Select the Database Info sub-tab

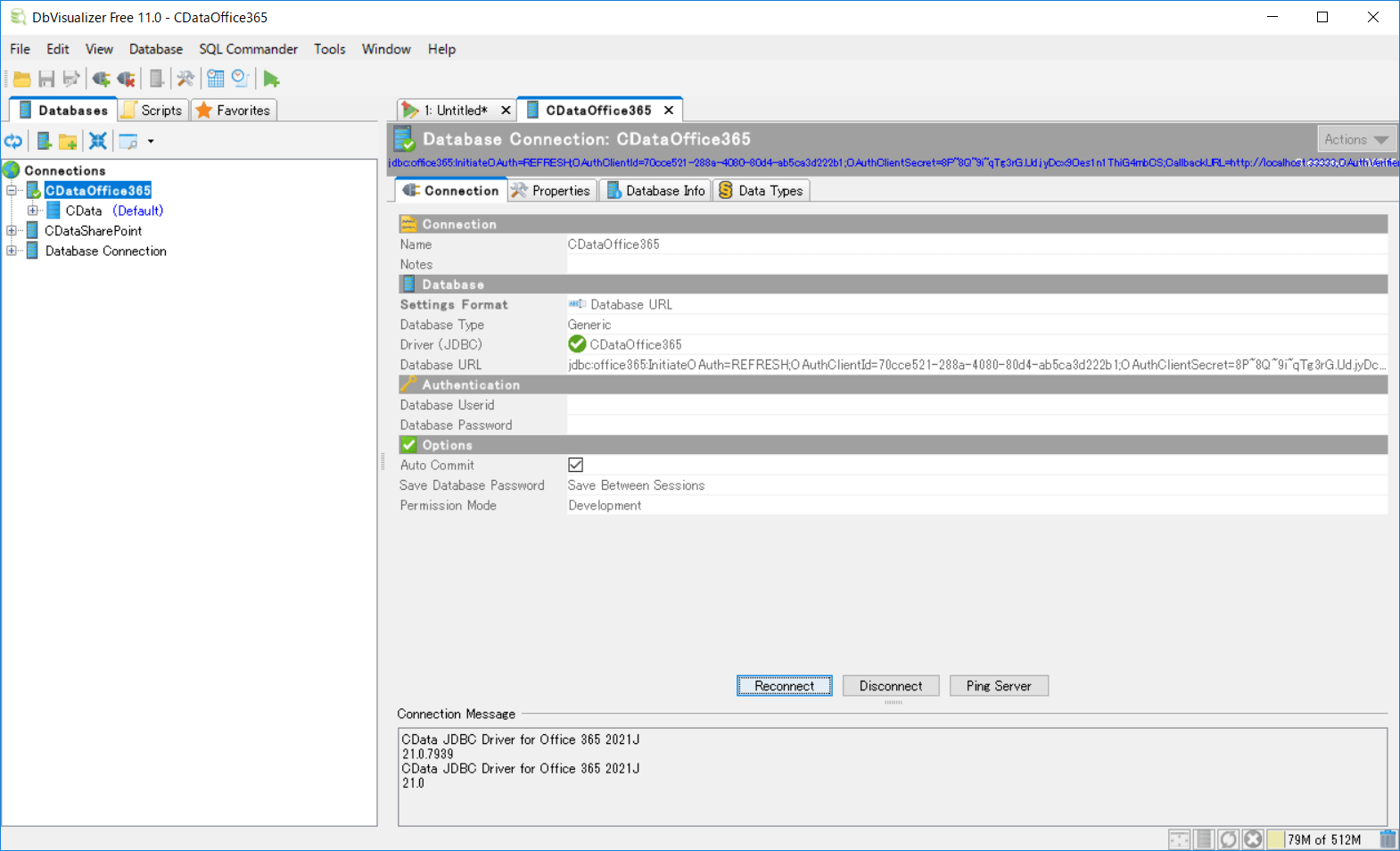pos(655,190)
